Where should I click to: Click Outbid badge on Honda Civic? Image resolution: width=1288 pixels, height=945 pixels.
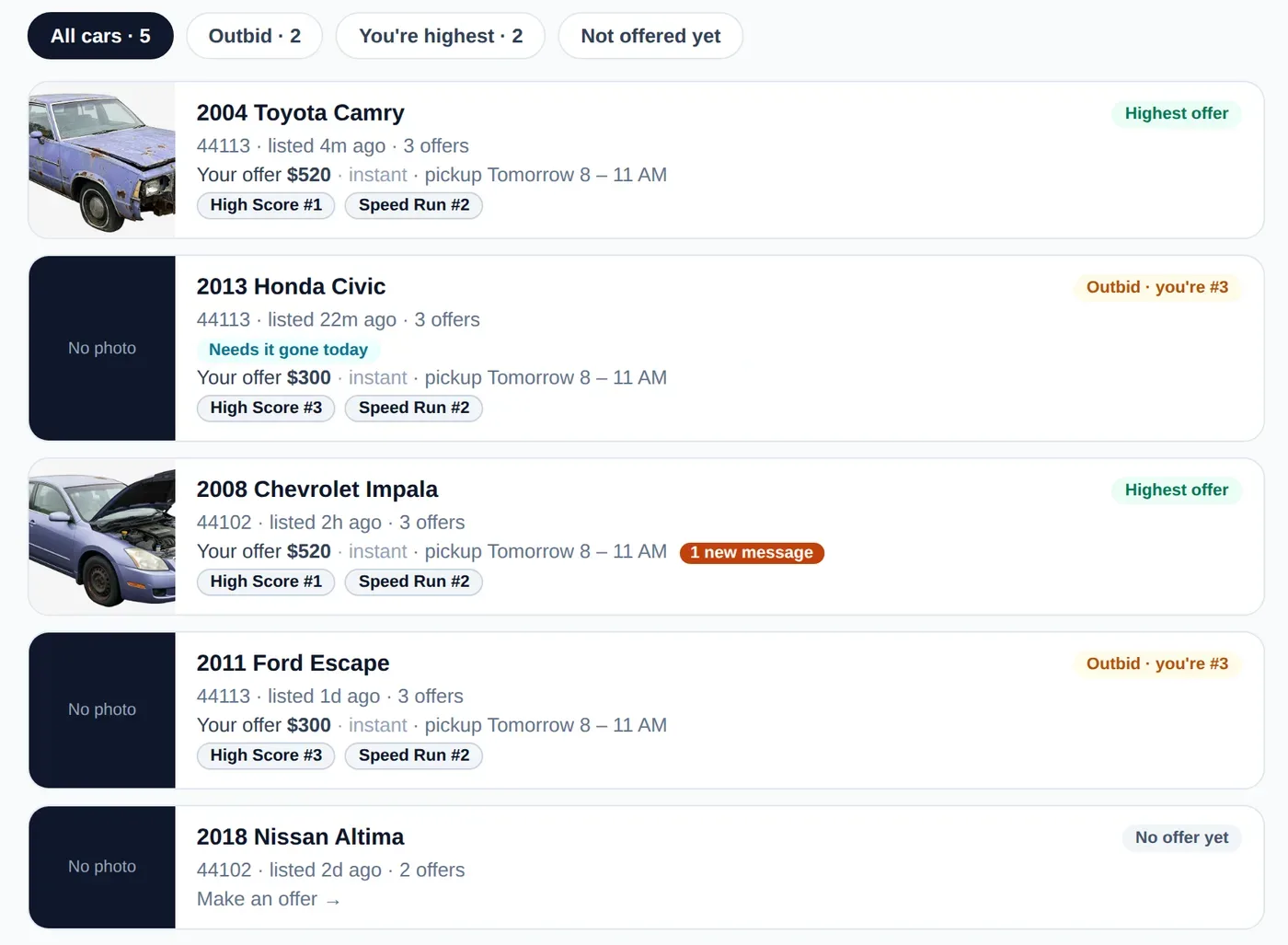1157,287
